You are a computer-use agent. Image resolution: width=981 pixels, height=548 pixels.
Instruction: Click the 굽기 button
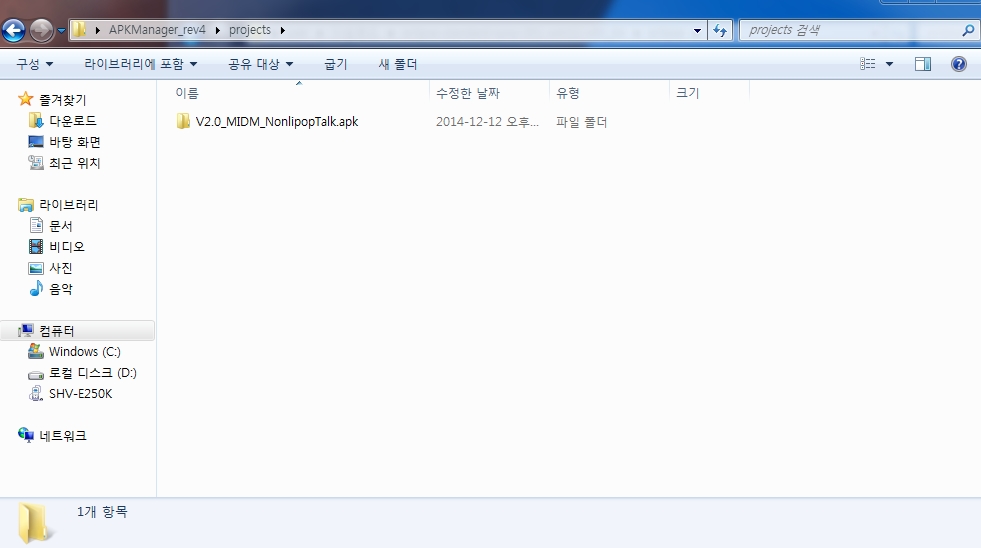335,64
